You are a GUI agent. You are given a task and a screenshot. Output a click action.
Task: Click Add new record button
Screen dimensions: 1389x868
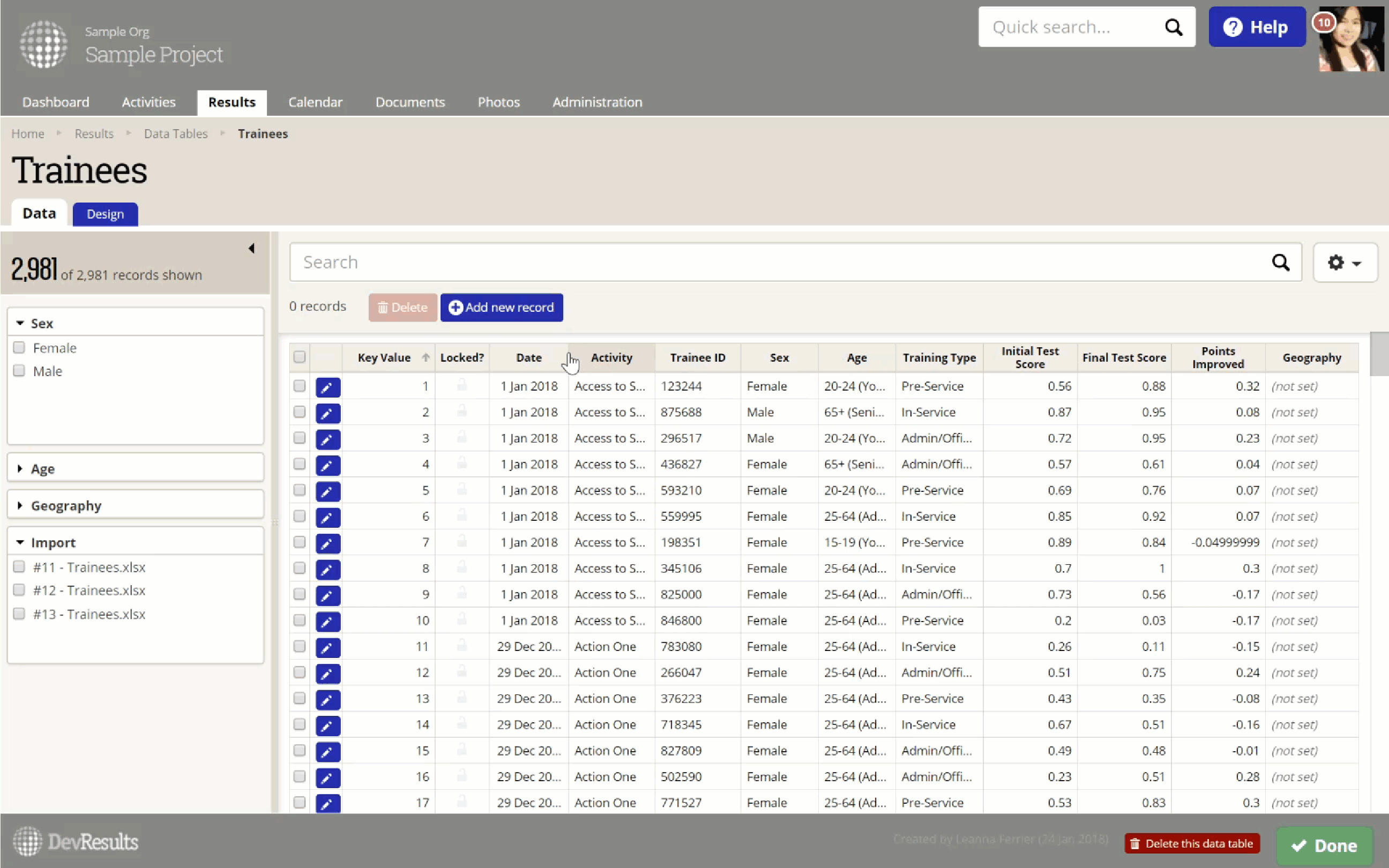pyautogui.click(x=501, y=307)
